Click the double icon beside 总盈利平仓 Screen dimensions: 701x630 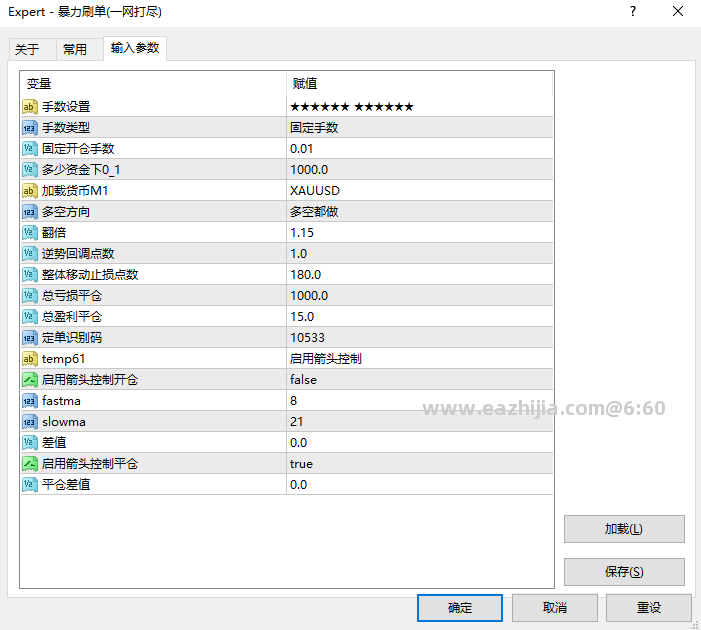[30, 317]
